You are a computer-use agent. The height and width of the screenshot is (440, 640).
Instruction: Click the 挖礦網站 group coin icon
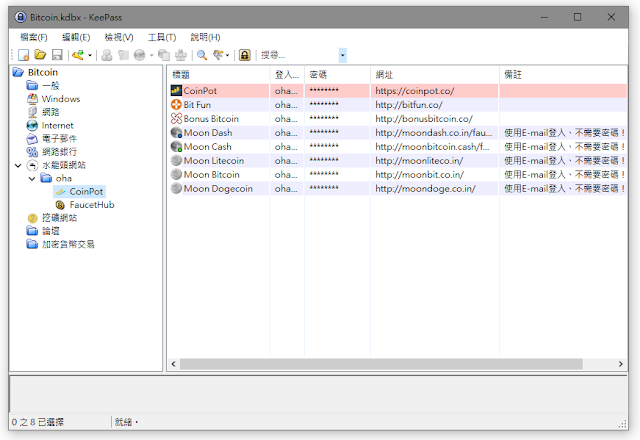32,218
